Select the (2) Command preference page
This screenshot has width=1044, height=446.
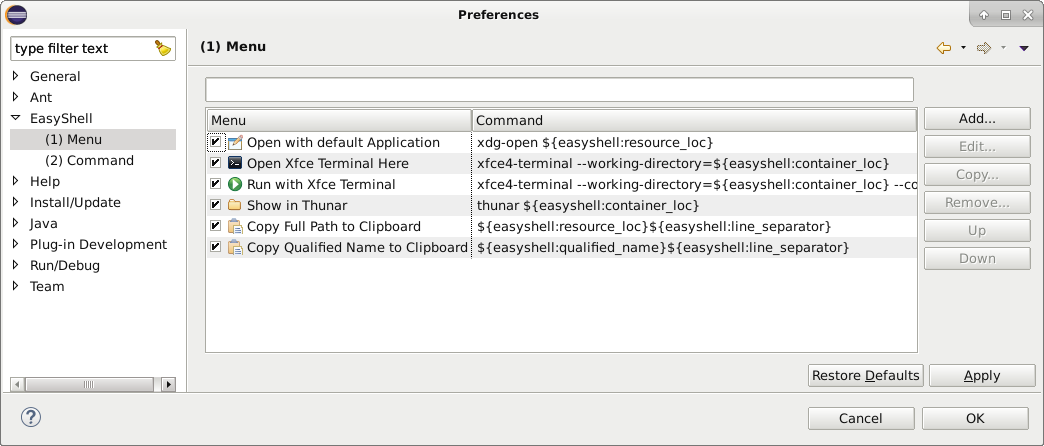[89, 160]
